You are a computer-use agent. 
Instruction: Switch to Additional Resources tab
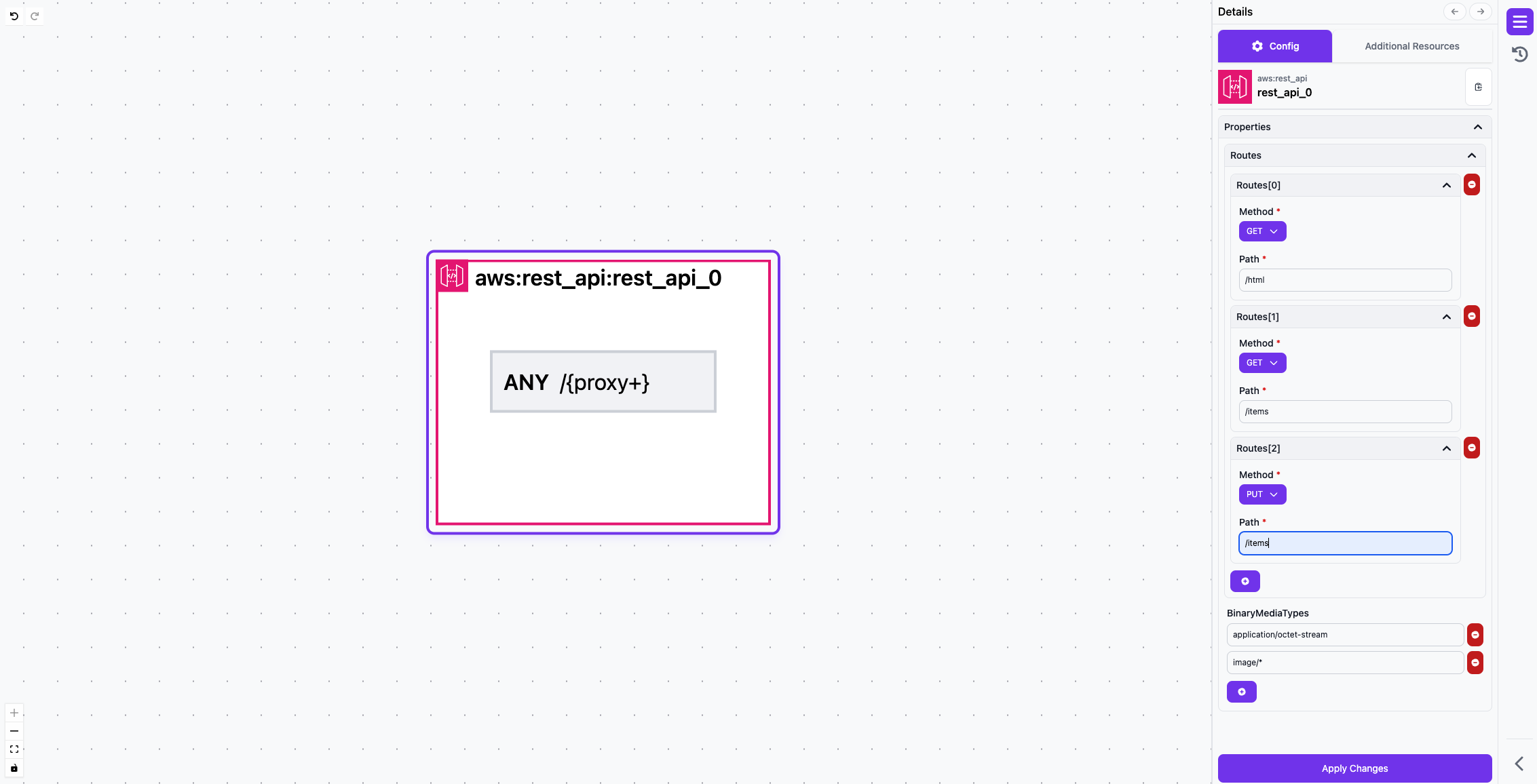[x=1412, y=46]
